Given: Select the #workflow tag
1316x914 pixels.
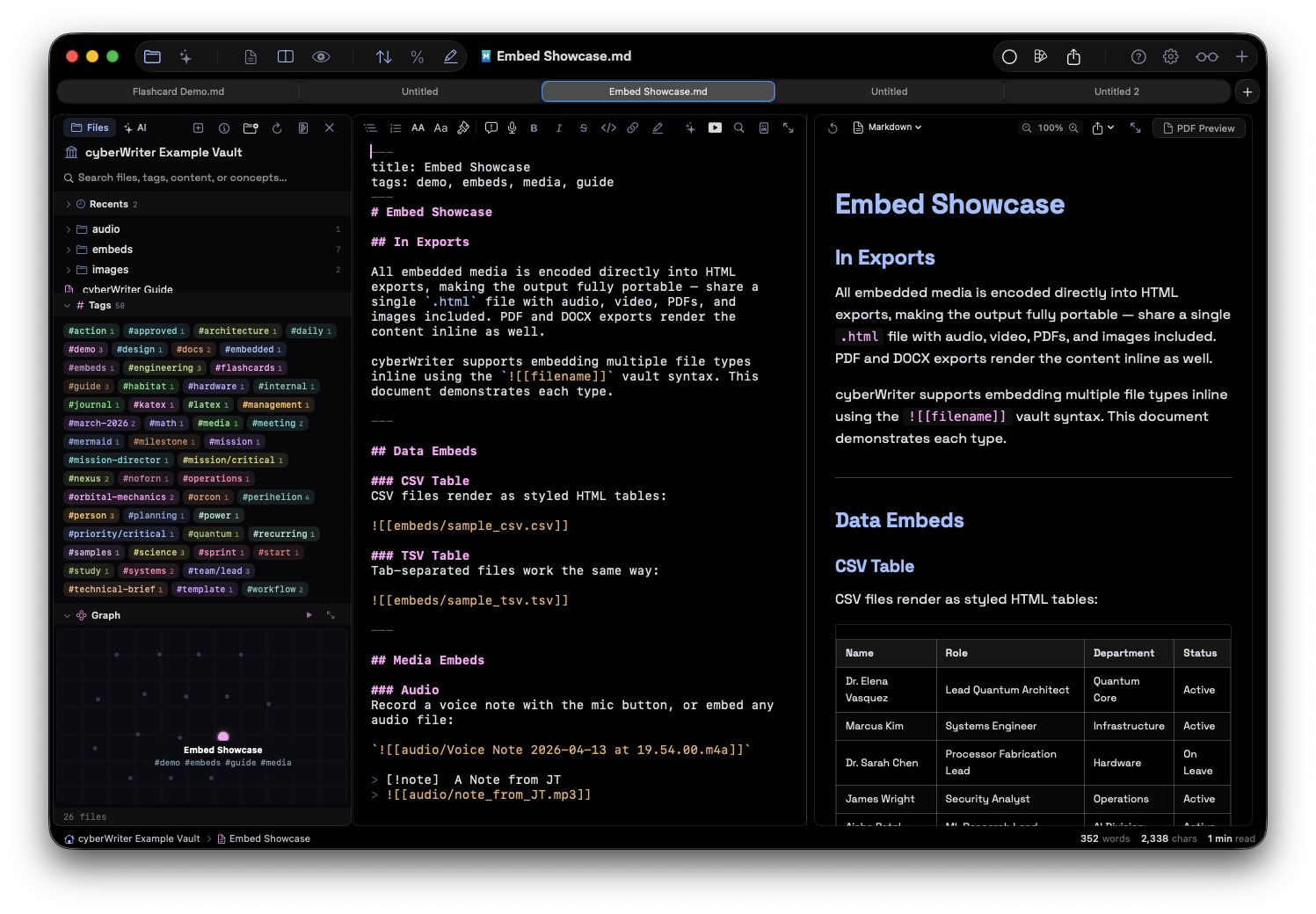Looking at the screenshot, I should [274, 590].
